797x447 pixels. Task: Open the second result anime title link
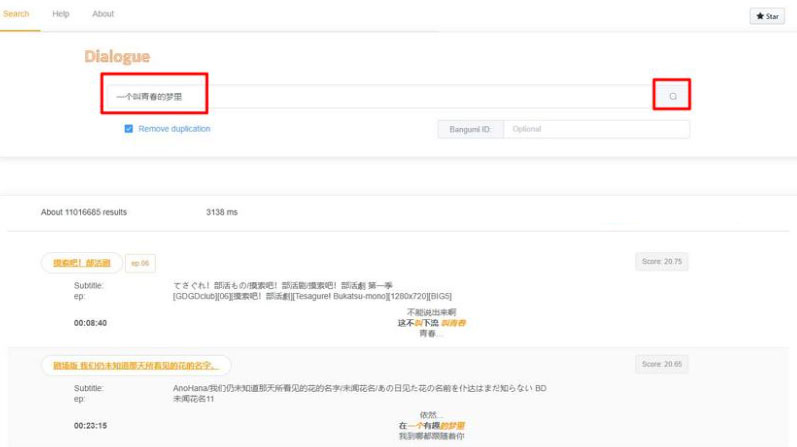point(136,365)
